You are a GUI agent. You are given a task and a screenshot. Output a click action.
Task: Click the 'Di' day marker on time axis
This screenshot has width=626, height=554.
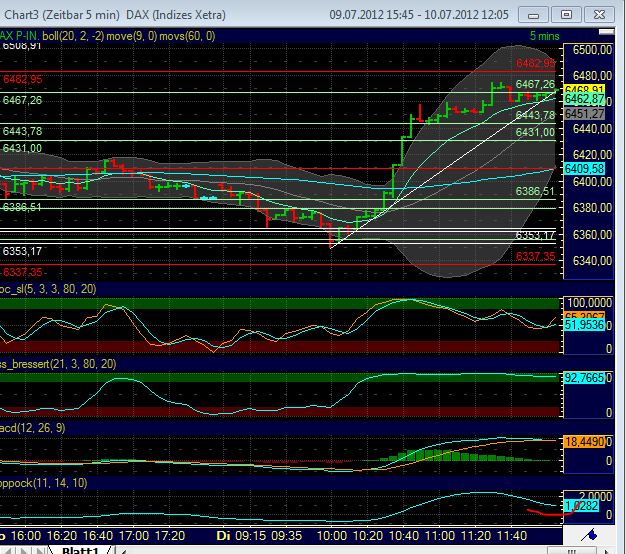224,536
